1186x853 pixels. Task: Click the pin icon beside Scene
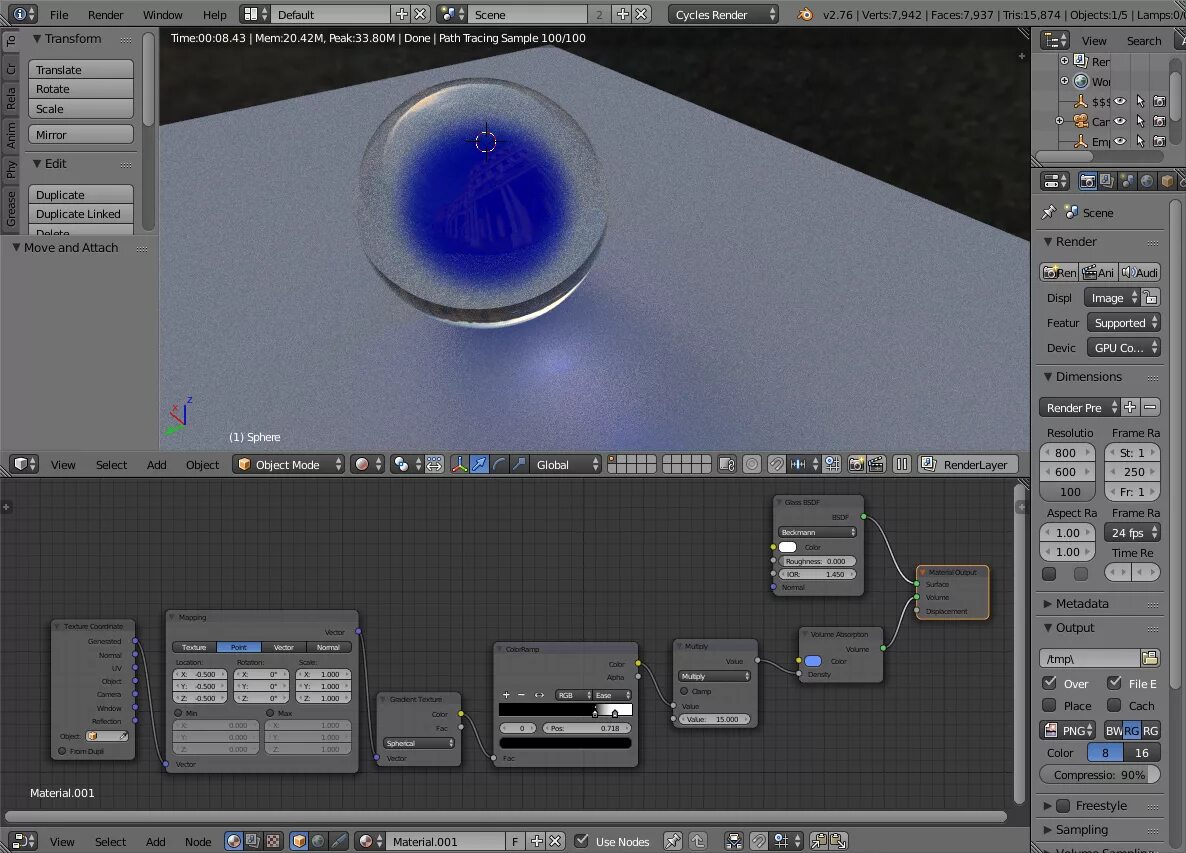(x=1048, y=212)
